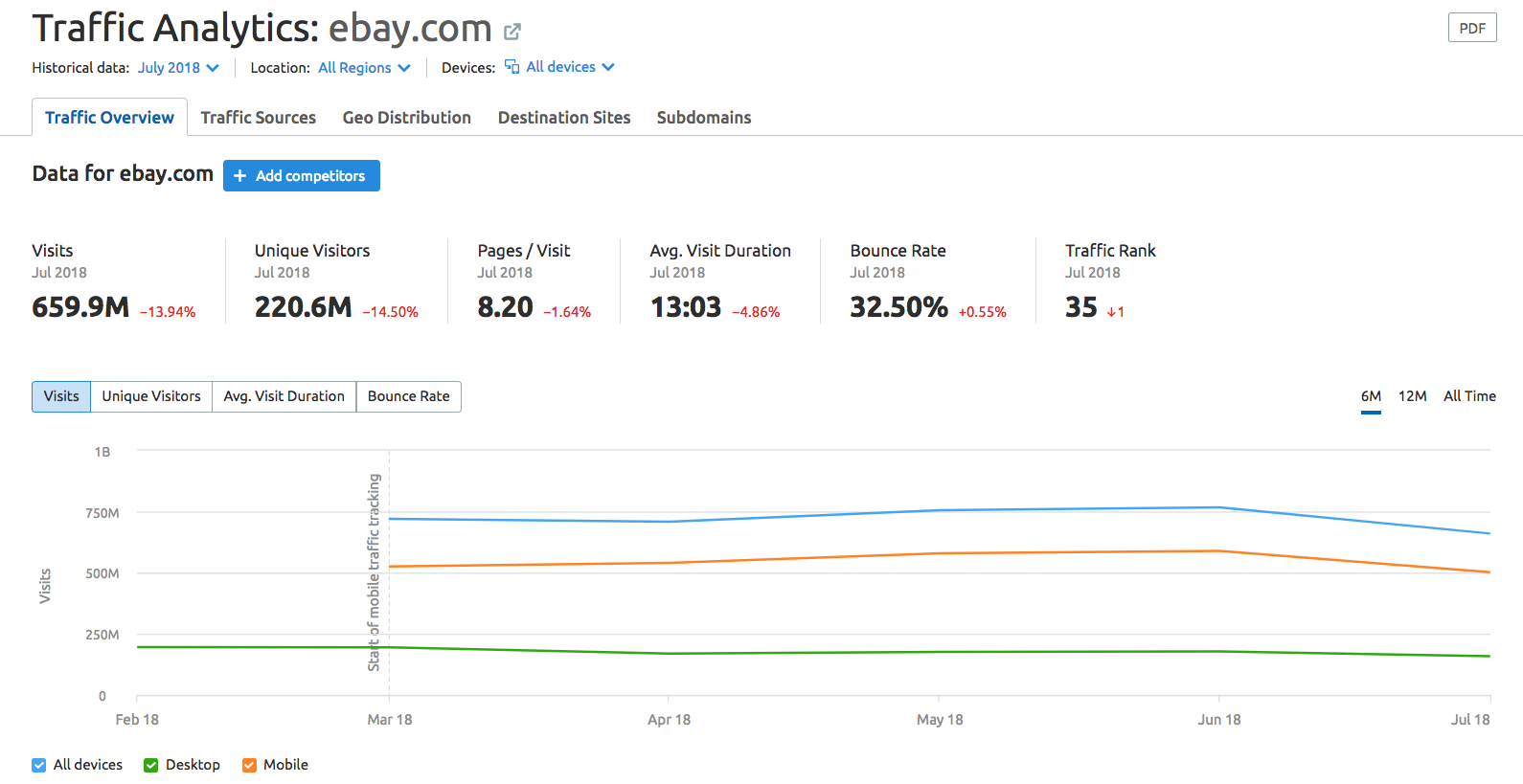Image resolution: width=1523 pixels, height=784 pixels.
Task: Click the -1.64% pages per visit change
Action: (568, 312)
